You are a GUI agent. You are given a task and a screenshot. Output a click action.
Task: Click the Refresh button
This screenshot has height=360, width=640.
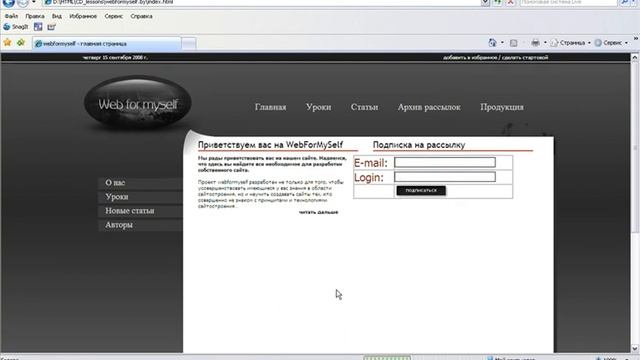pos(498,2)
